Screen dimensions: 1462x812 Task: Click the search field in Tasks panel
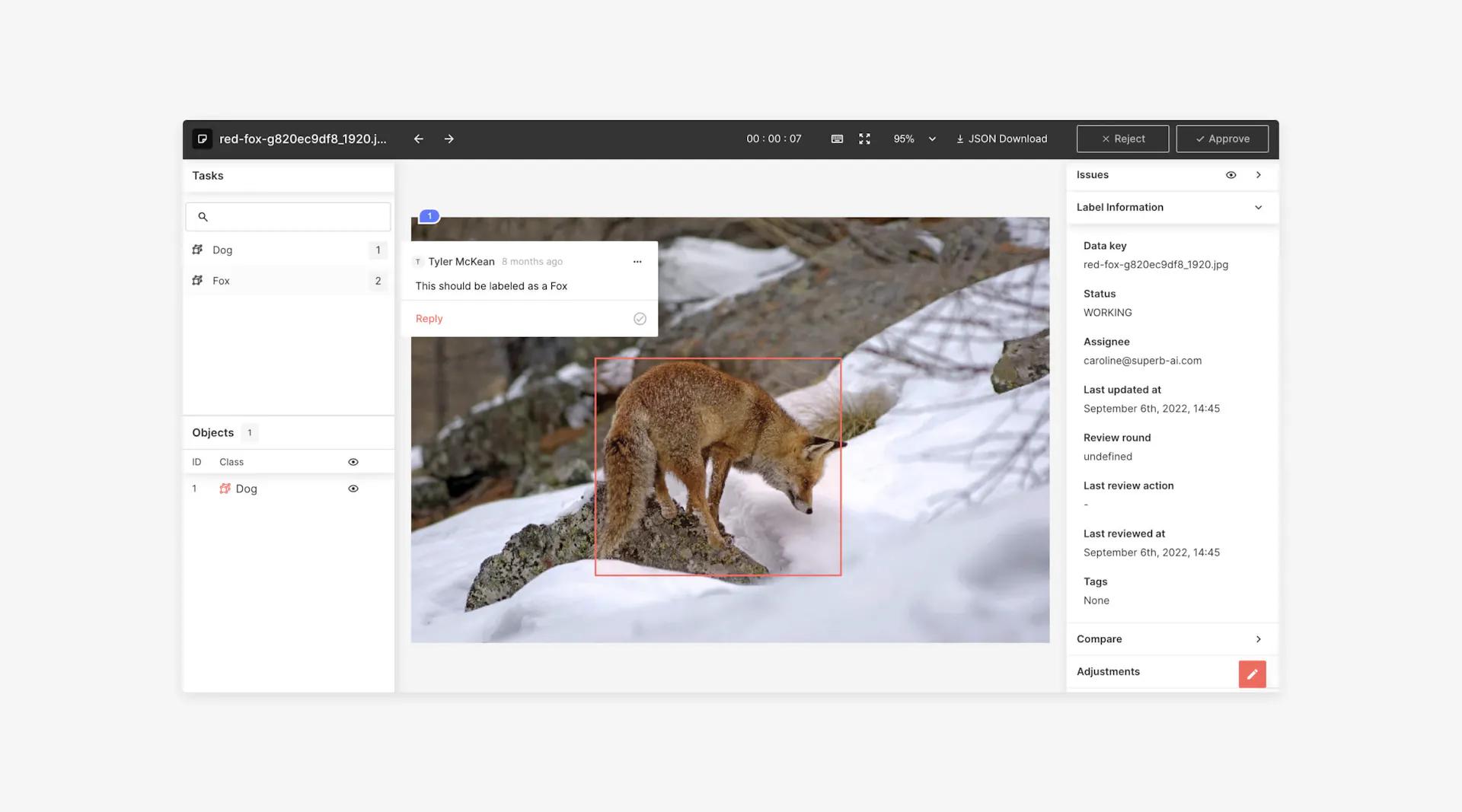288,217
